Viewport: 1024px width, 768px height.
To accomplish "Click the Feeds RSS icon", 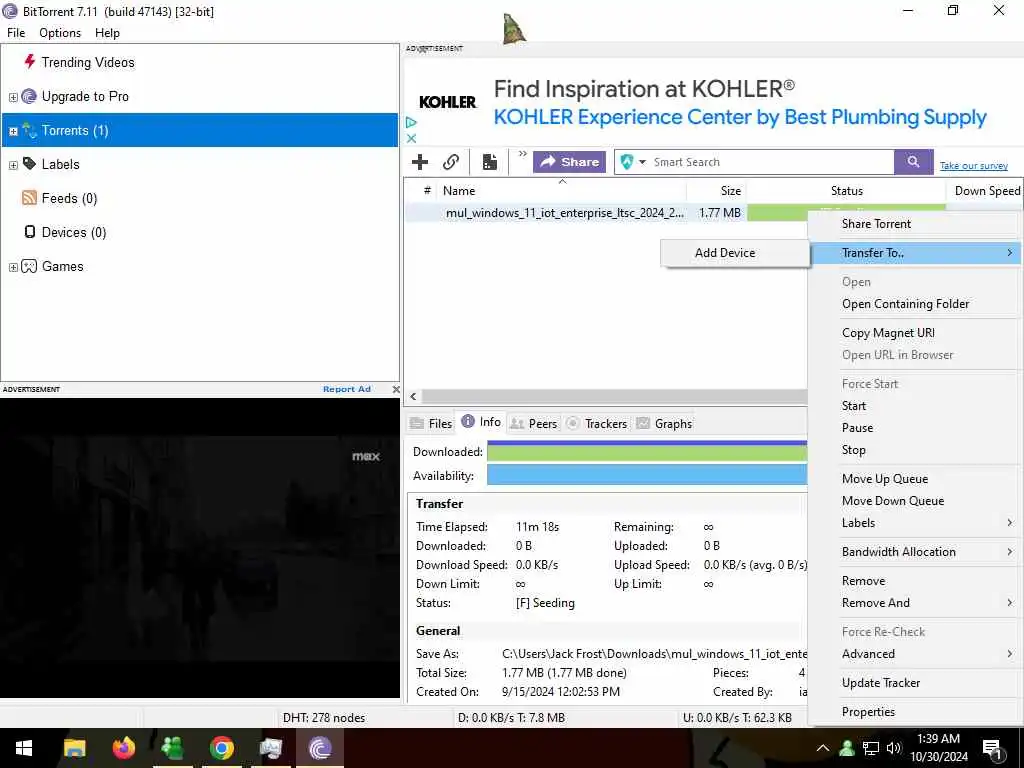I will [29, 198].
